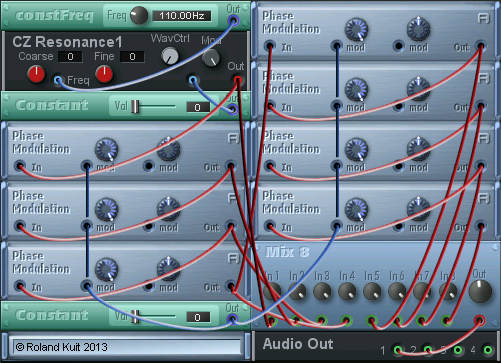The image size is (501, 363).
Task: Click the Mod knob on CZ Resonance1
Action: (211, 58)
